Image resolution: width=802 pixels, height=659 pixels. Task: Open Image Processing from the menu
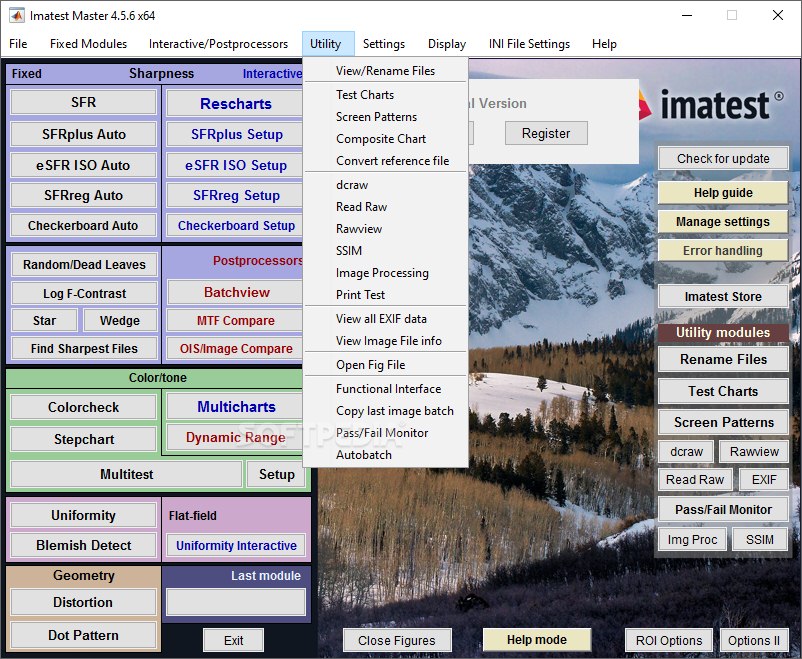coord(385,273)
